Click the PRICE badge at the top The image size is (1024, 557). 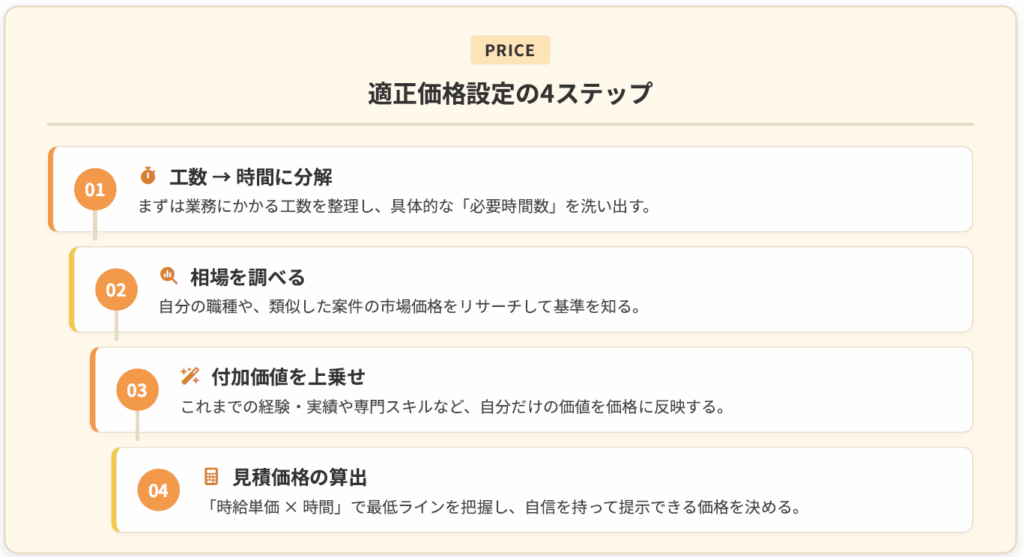coord(510,50)
